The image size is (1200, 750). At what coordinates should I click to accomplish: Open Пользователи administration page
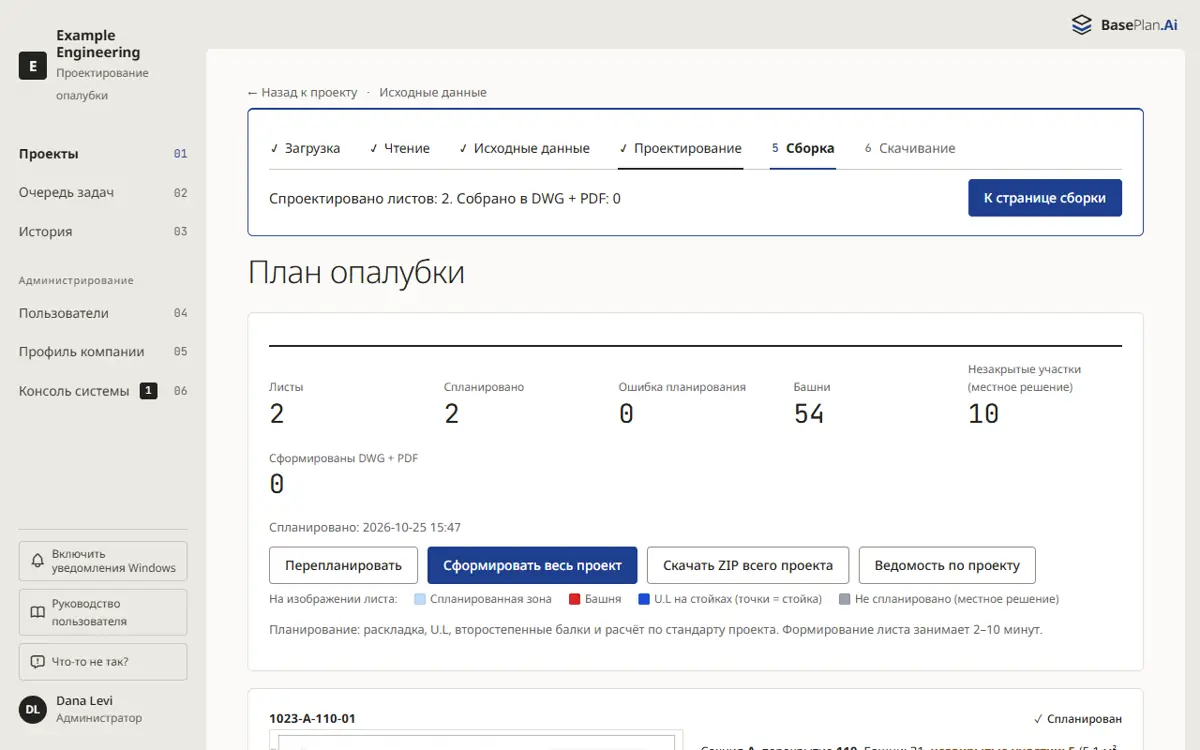click(103, 313)
